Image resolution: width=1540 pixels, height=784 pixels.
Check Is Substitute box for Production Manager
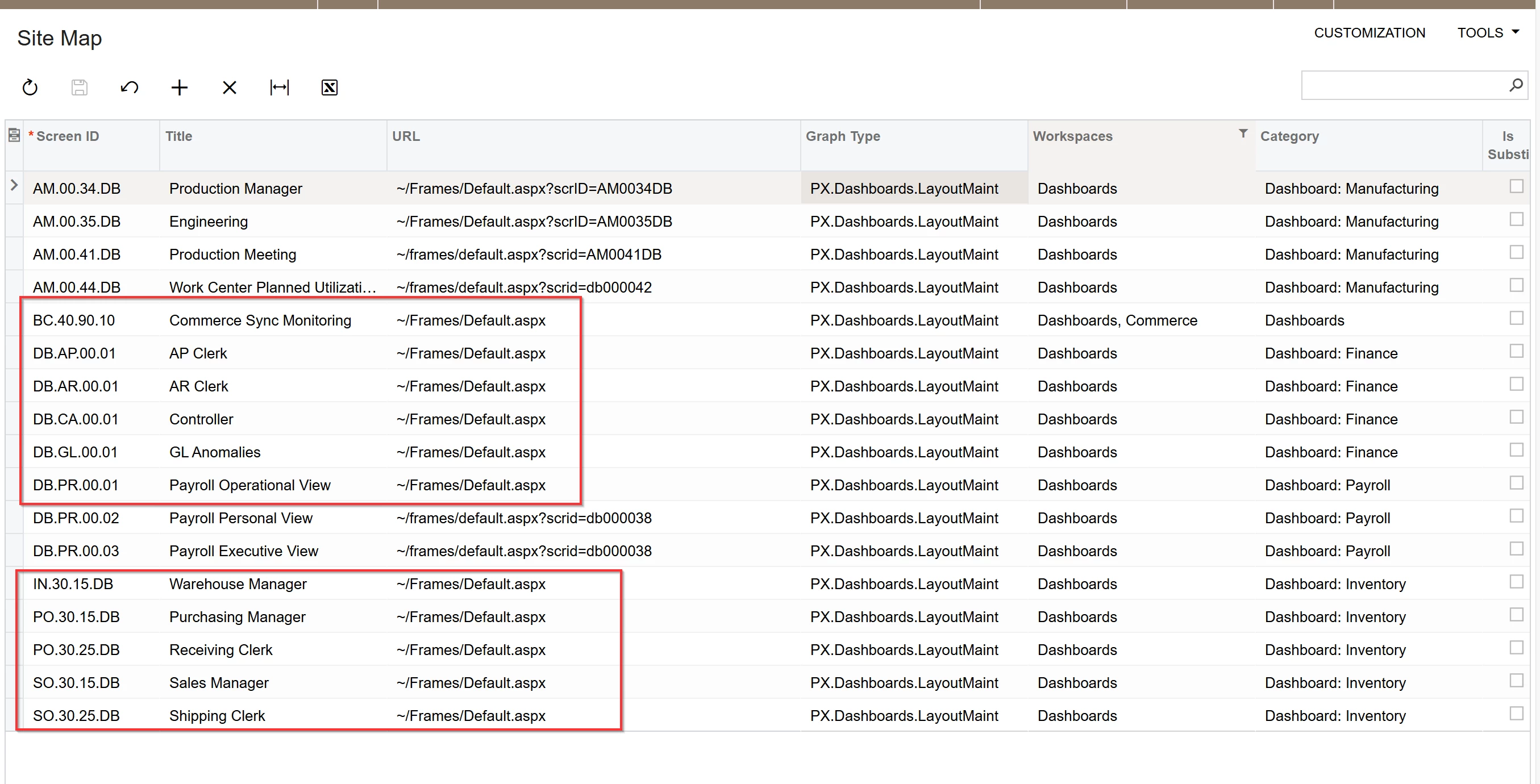[1516, 186]
